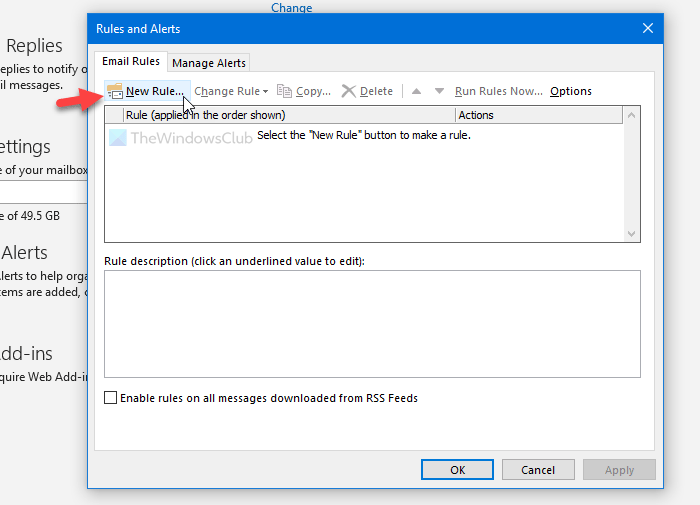This screenshot has width=700, height=505.
Task: Click the Delete X icon
Action: click(348, 91)
